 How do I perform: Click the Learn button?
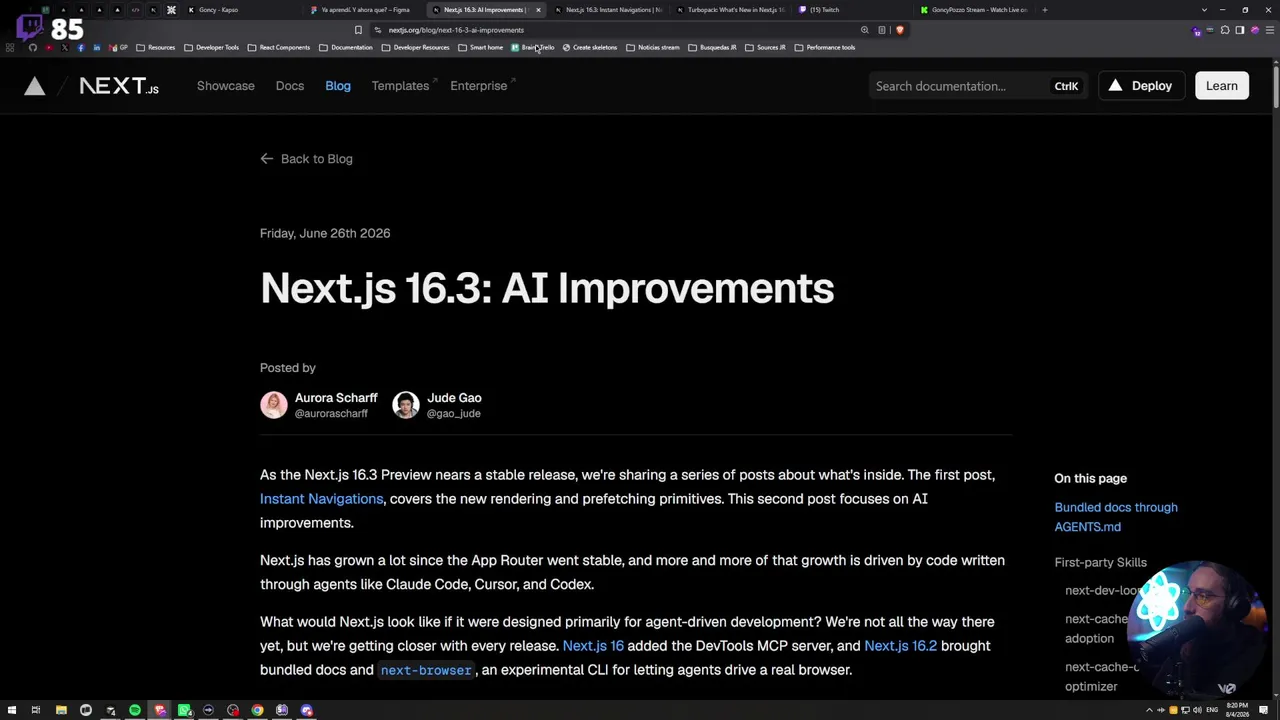1222,86
